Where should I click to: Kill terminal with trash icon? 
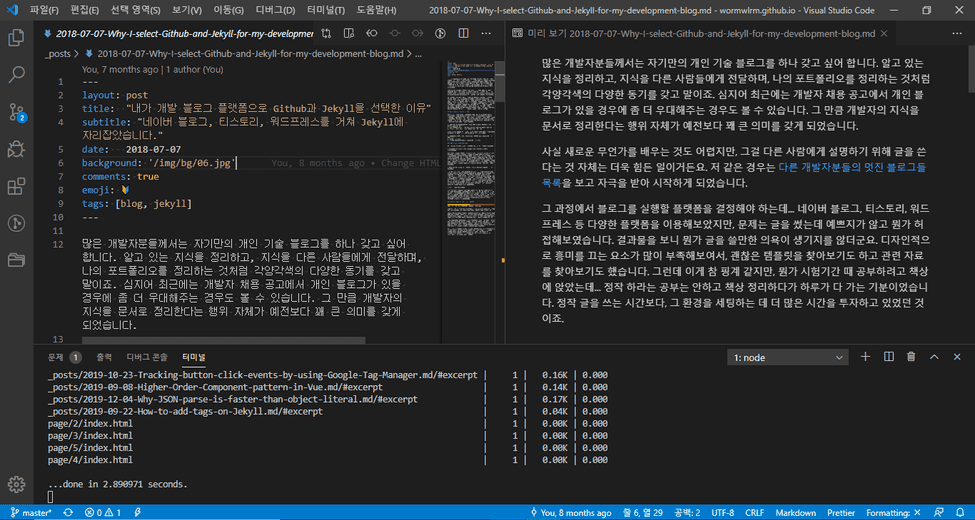(x=911, y=357)
